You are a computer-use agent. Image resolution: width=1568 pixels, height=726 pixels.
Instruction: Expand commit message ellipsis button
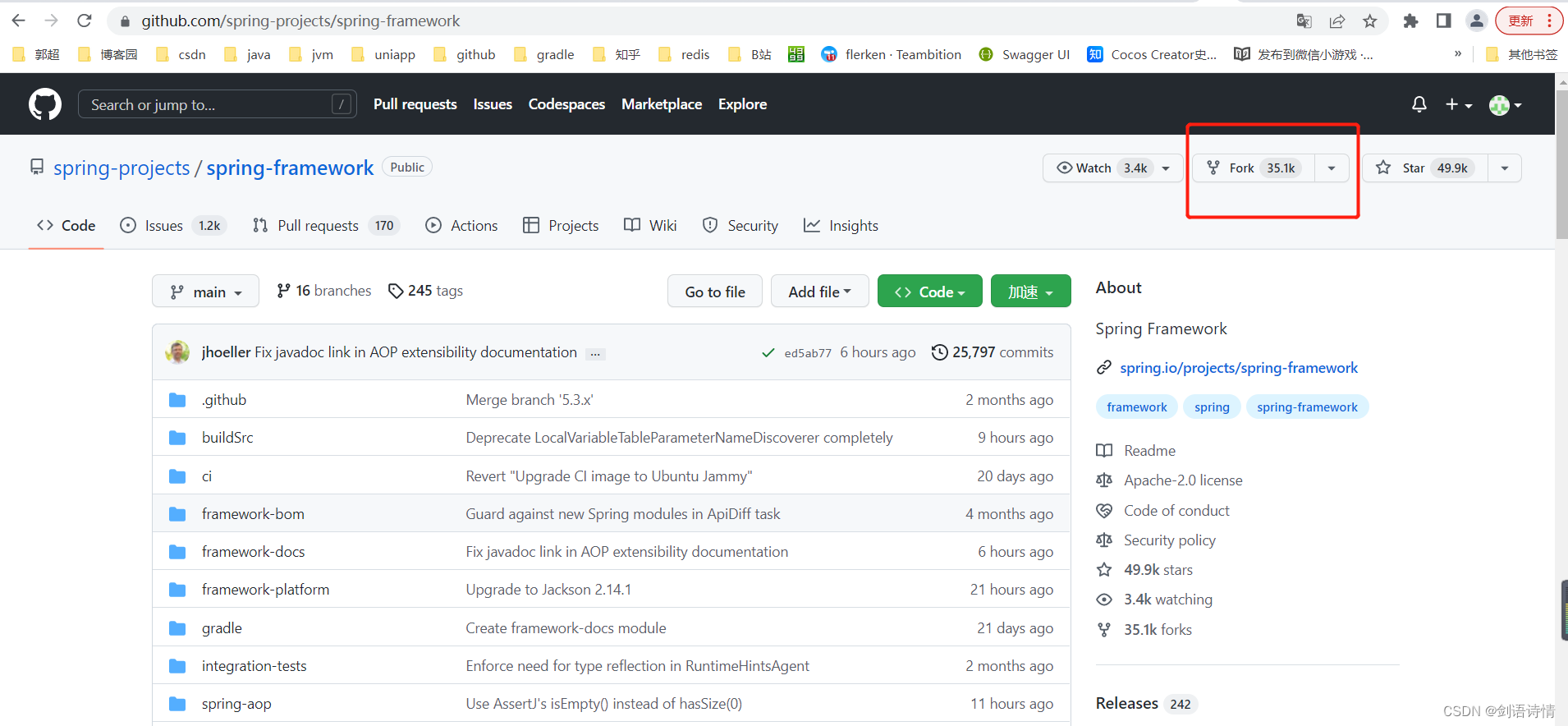(596, 354)
